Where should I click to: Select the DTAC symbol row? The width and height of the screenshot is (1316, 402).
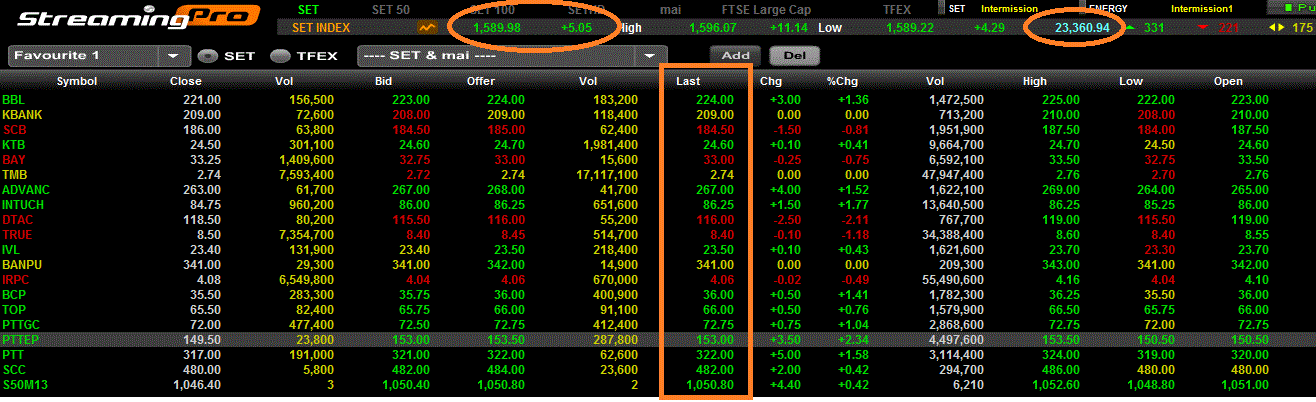(18, 220)
